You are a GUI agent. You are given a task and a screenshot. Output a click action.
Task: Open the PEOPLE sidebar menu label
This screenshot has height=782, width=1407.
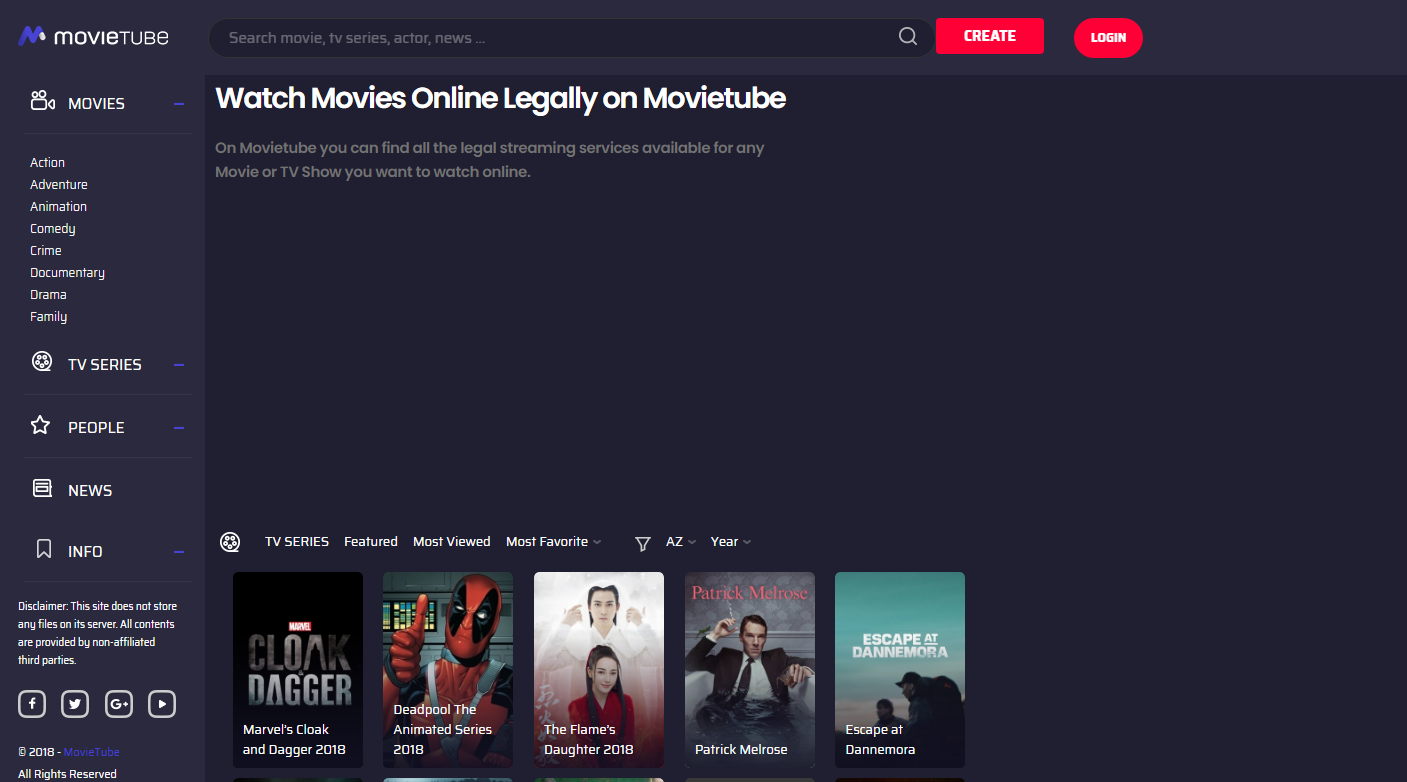(x=96, y=427)
